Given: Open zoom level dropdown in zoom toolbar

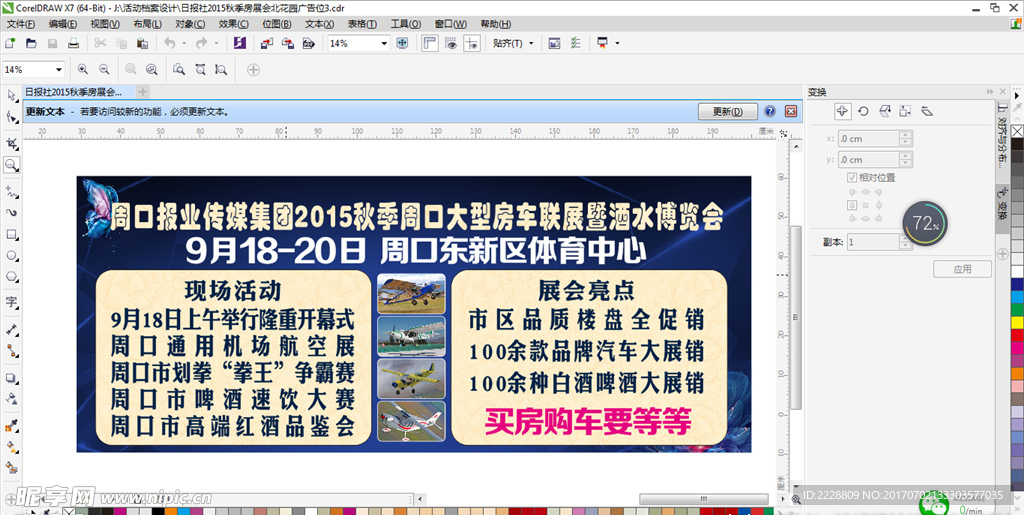Looking at the screenshot, I should point(59,69).
